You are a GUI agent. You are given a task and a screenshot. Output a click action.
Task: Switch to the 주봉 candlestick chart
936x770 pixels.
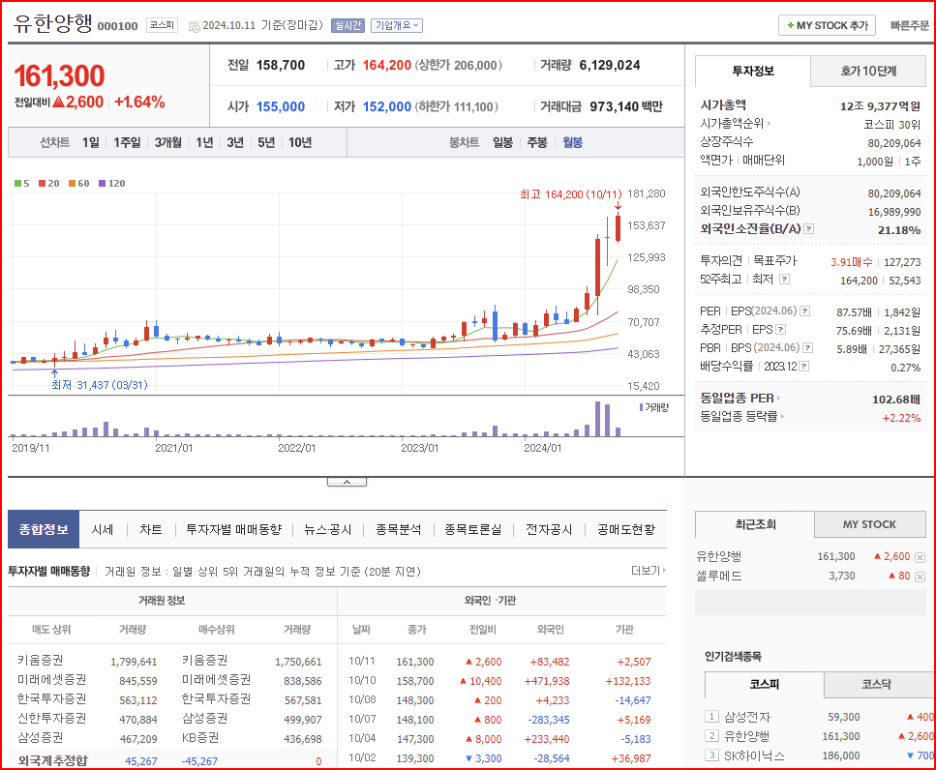point(537,143)
